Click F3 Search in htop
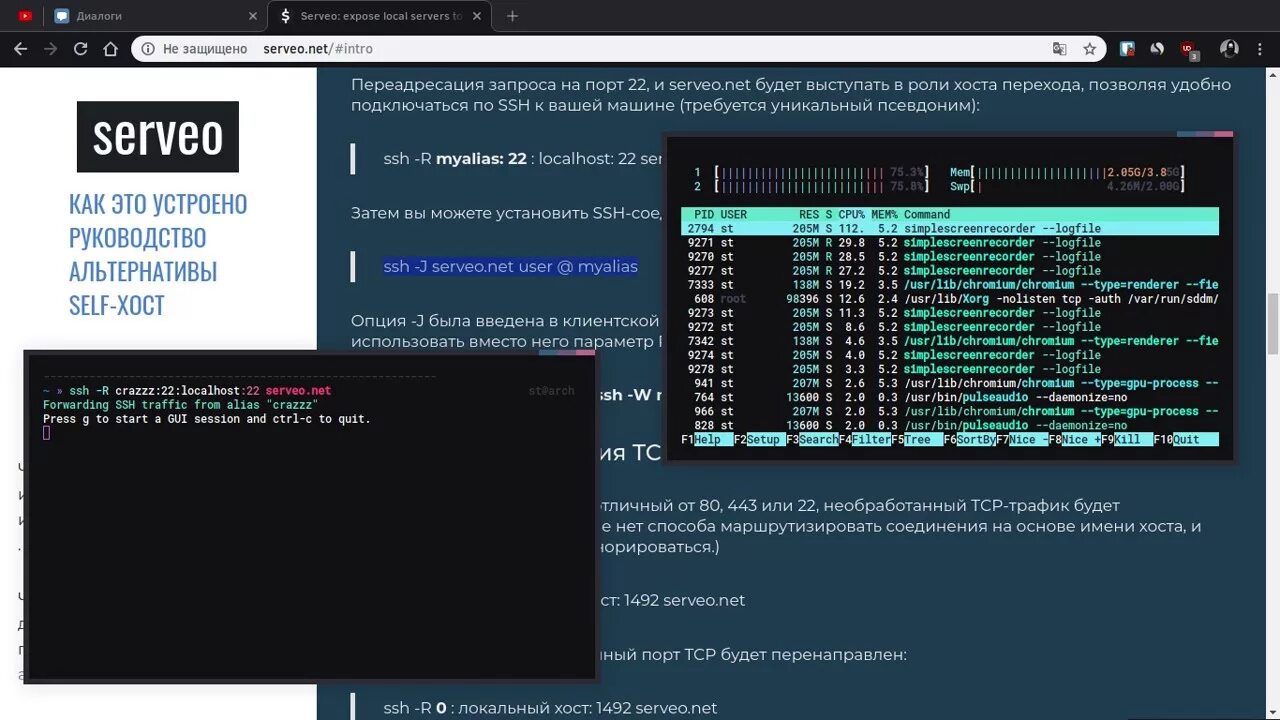The height and width of the screenshot is (720, 1280). pyautogui.click(x=812, y=439)
